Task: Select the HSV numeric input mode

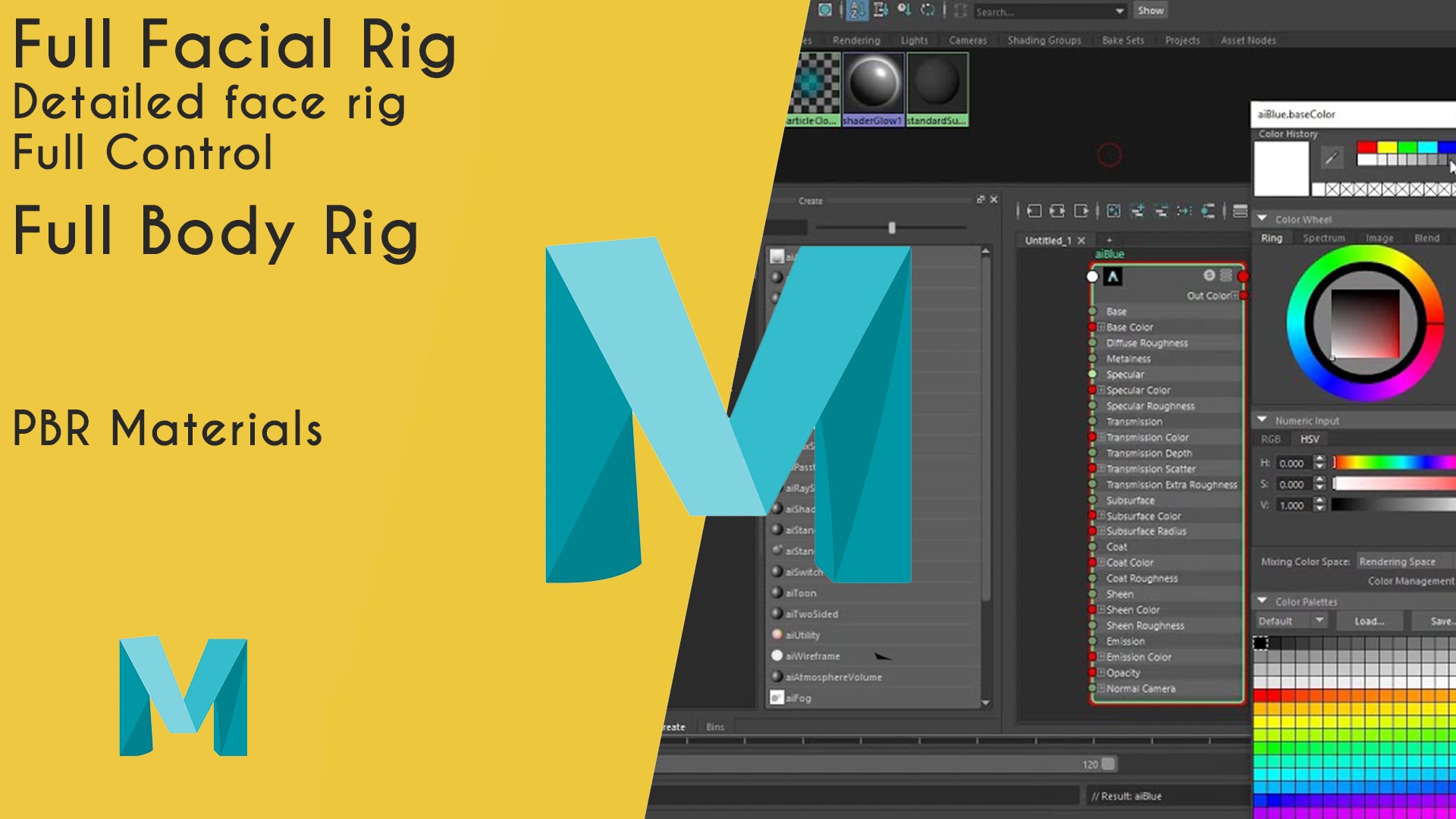Action: [x=1310, y=439]
